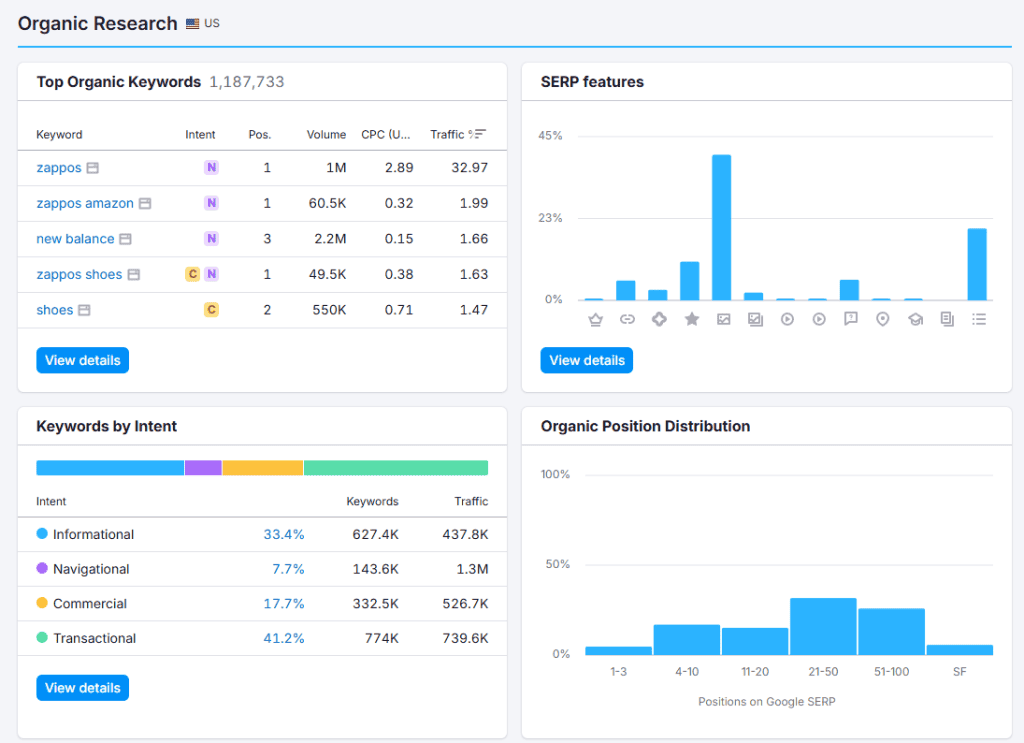Click the US flag icon in header

pos(192,24)
